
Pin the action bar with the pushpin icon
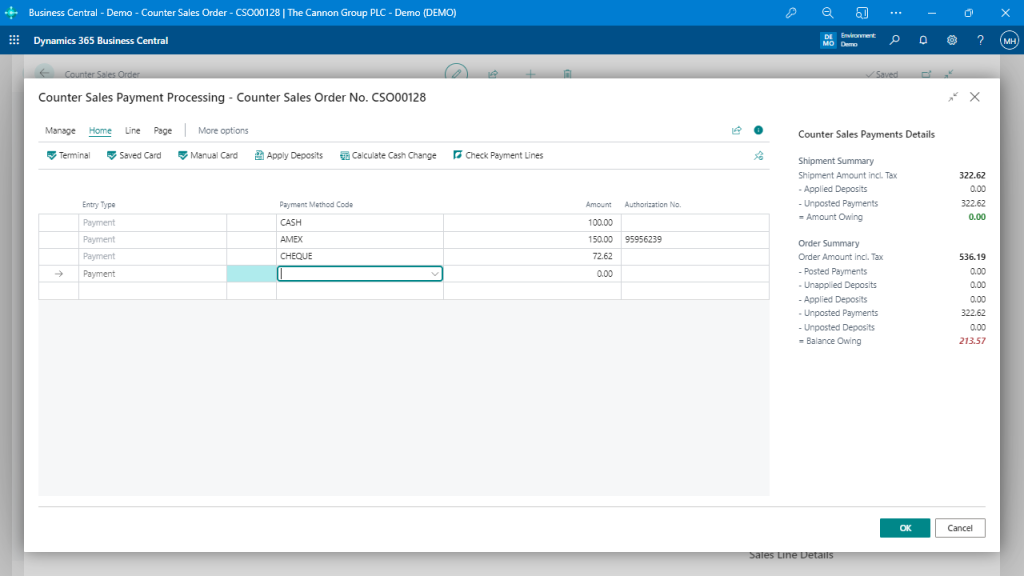[758, 155]
